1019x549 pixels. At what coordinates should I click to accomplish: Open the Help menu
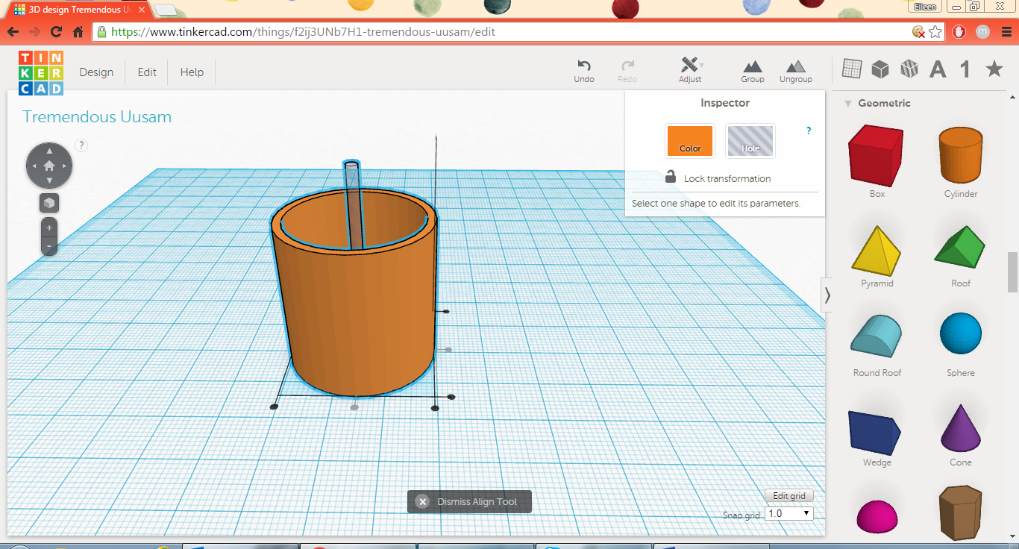point(192,72)
